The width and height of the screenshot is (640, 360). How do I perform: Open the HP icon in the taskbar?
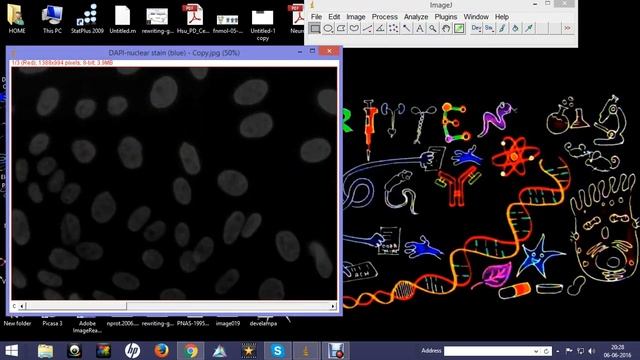pos(132,351)
